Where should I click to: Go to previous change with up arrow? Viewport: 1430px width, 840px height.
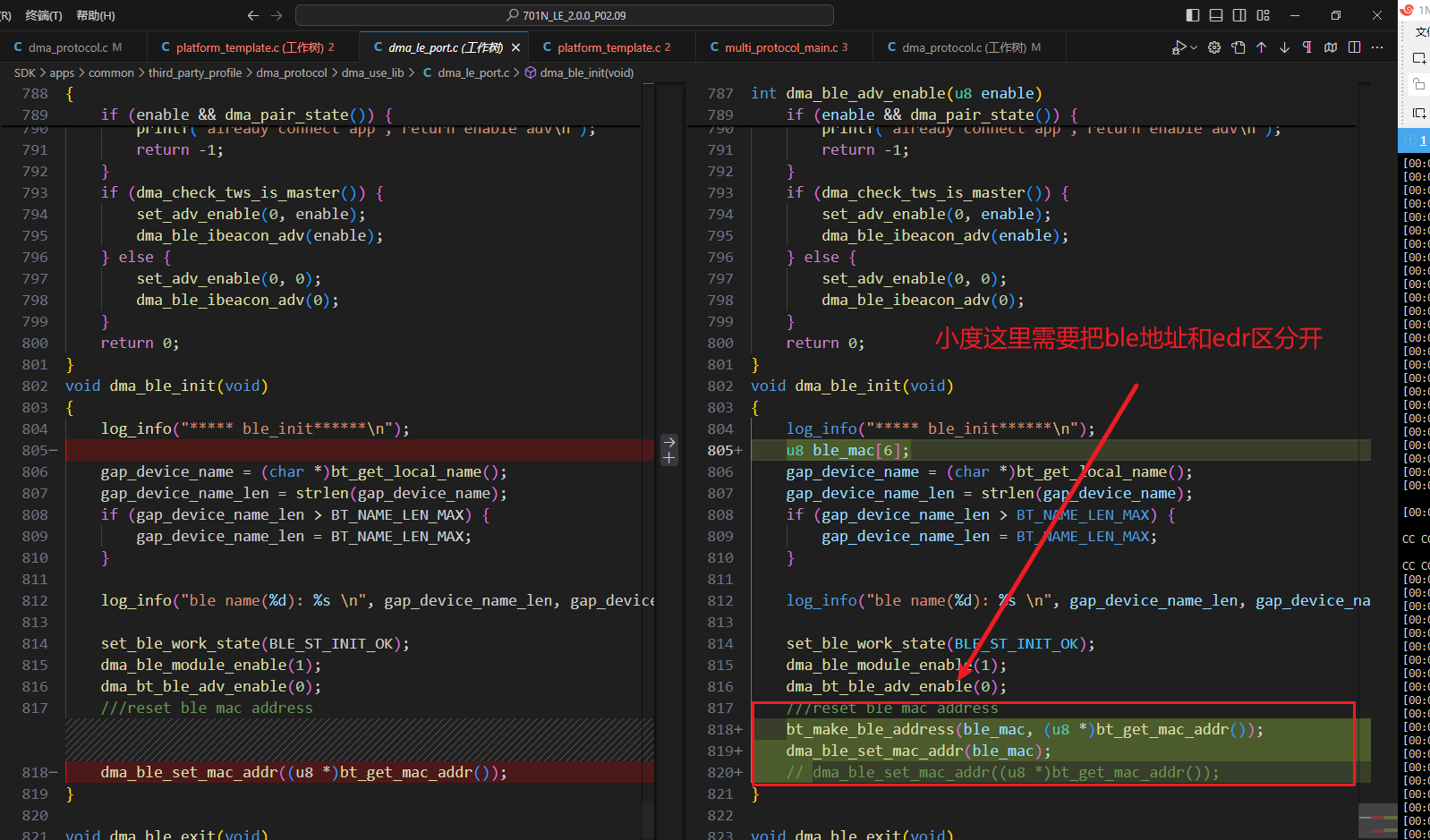1262,47
